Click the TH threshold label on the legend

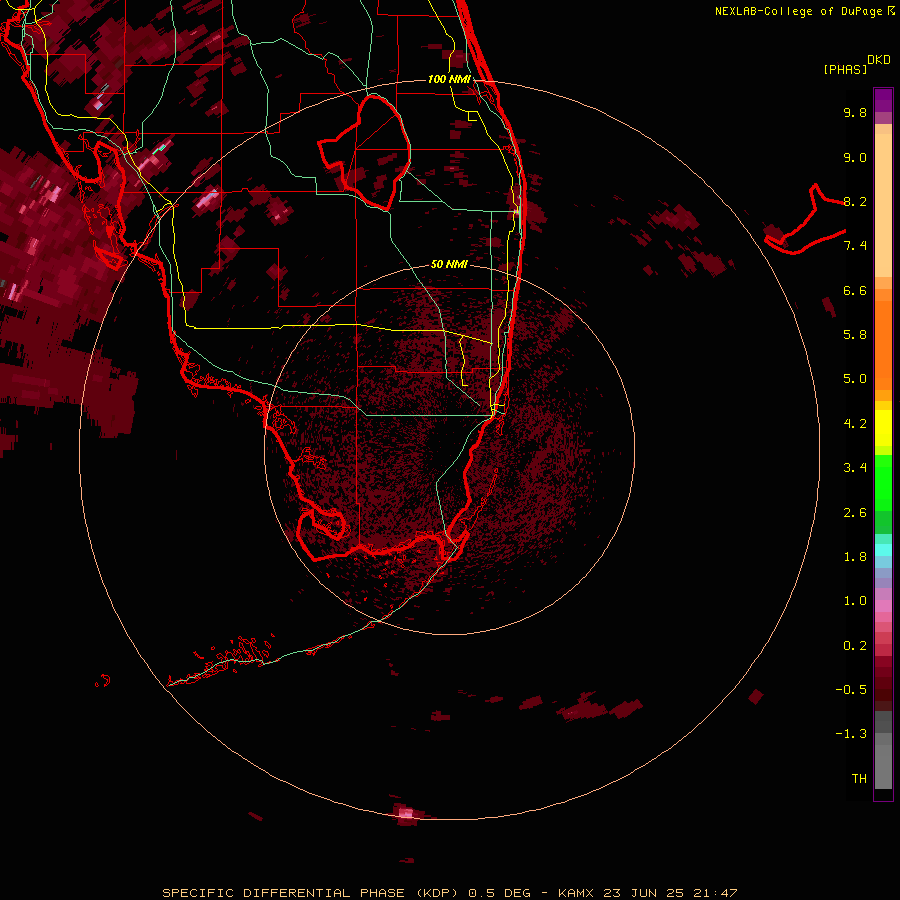(x=859, y=779)
